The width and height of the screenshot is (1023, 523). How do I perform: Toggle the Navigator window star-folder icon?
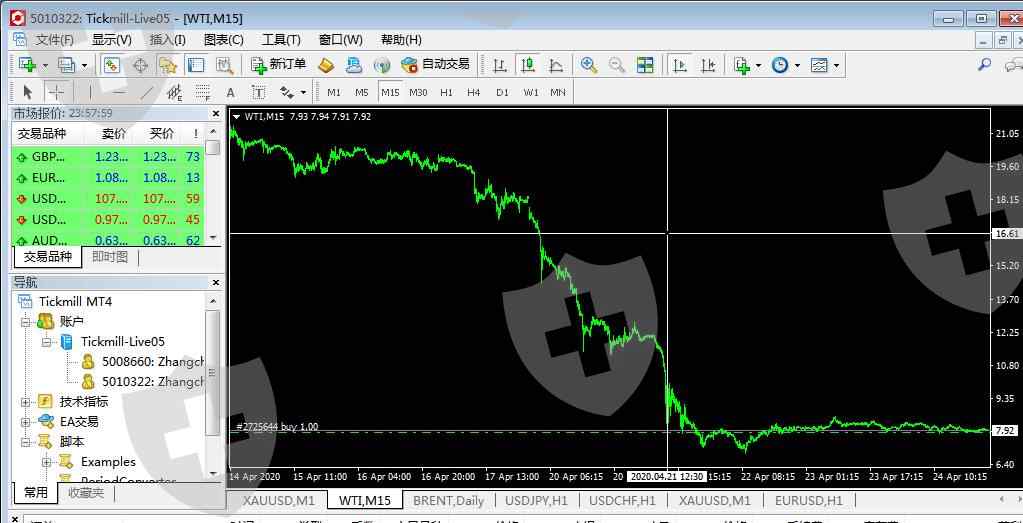pyautogui.click(x=168, y=65)
